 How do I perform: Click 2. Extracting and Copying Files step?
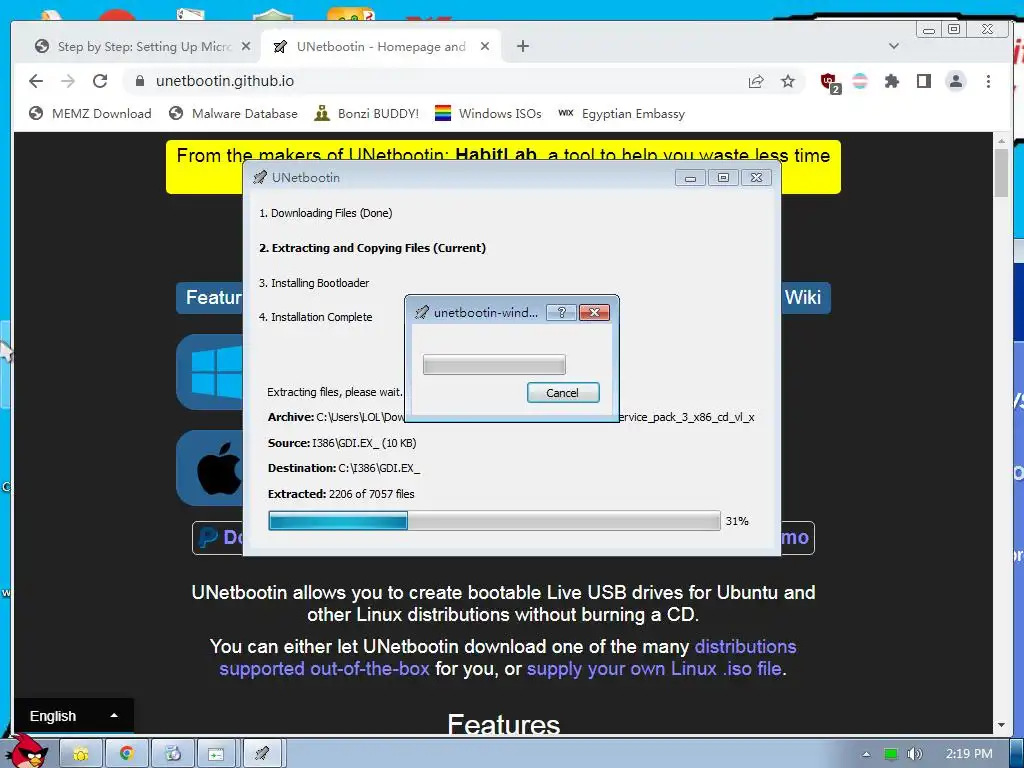click(x=372, y=248)
